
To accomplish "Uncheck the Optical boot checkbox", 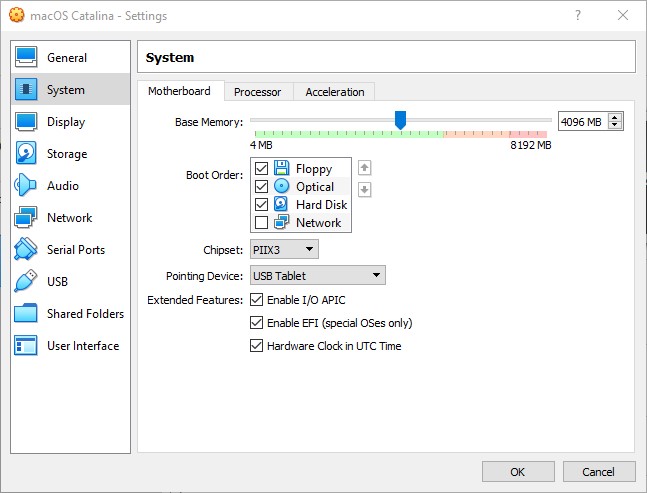I will pos(261,186).
